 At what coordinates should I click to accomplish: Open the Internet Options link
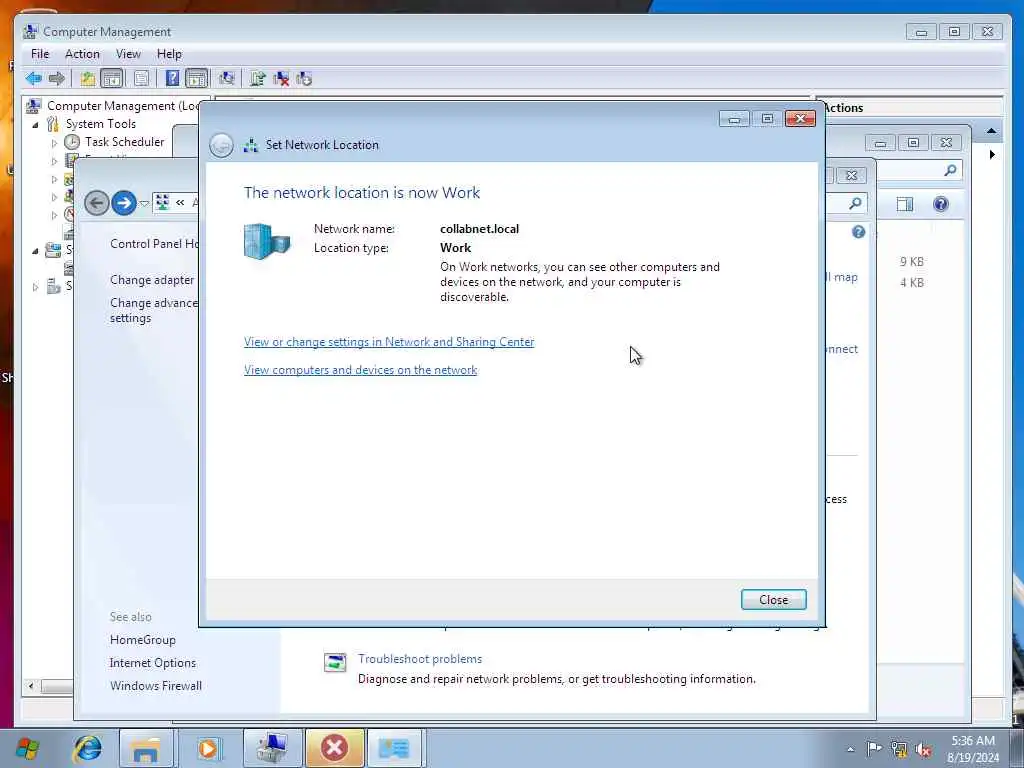click(153, 663)
